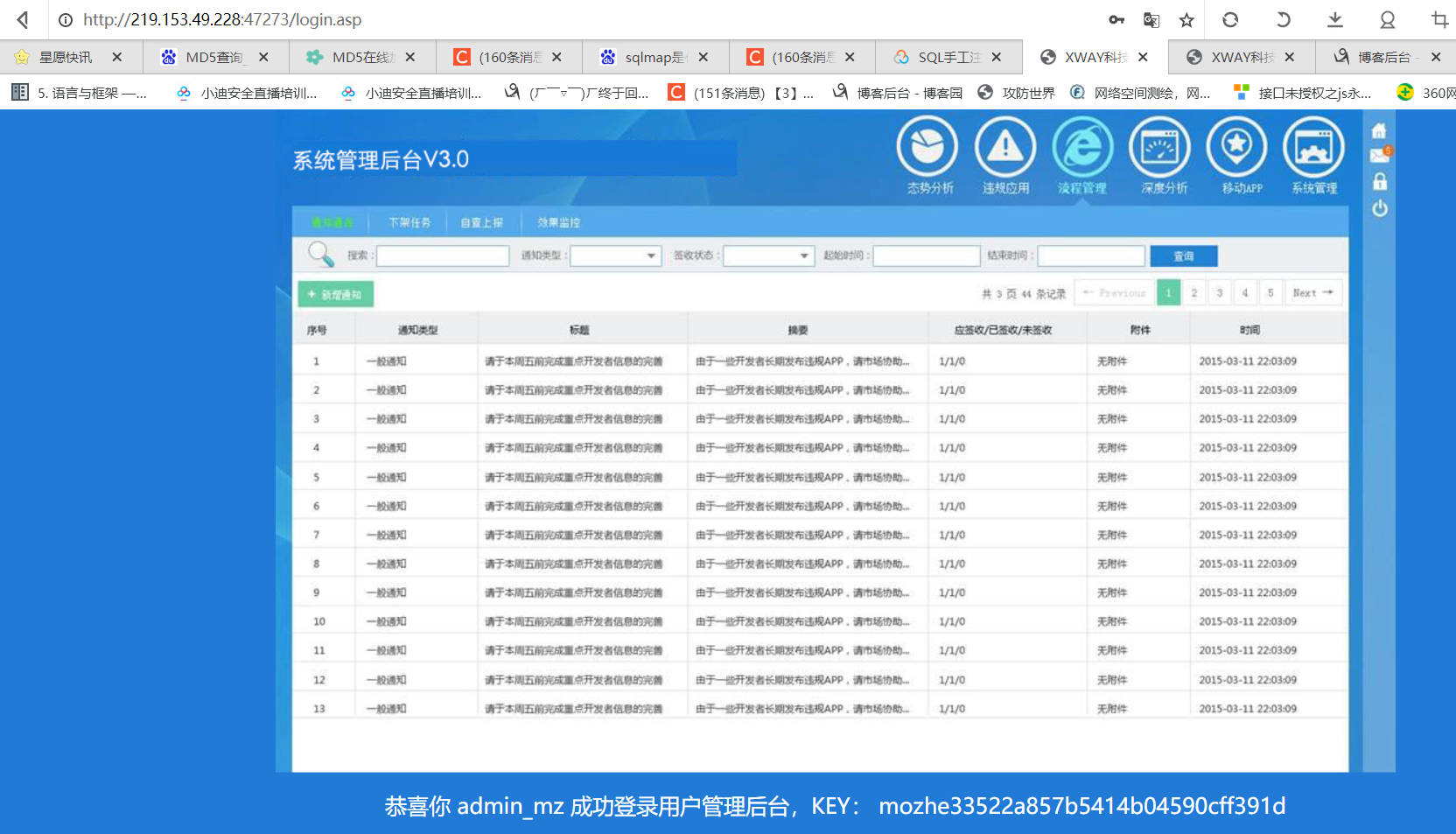Close the 博客后台 browser tab
Screen dimensions: 1456x834
(1436, 57)
